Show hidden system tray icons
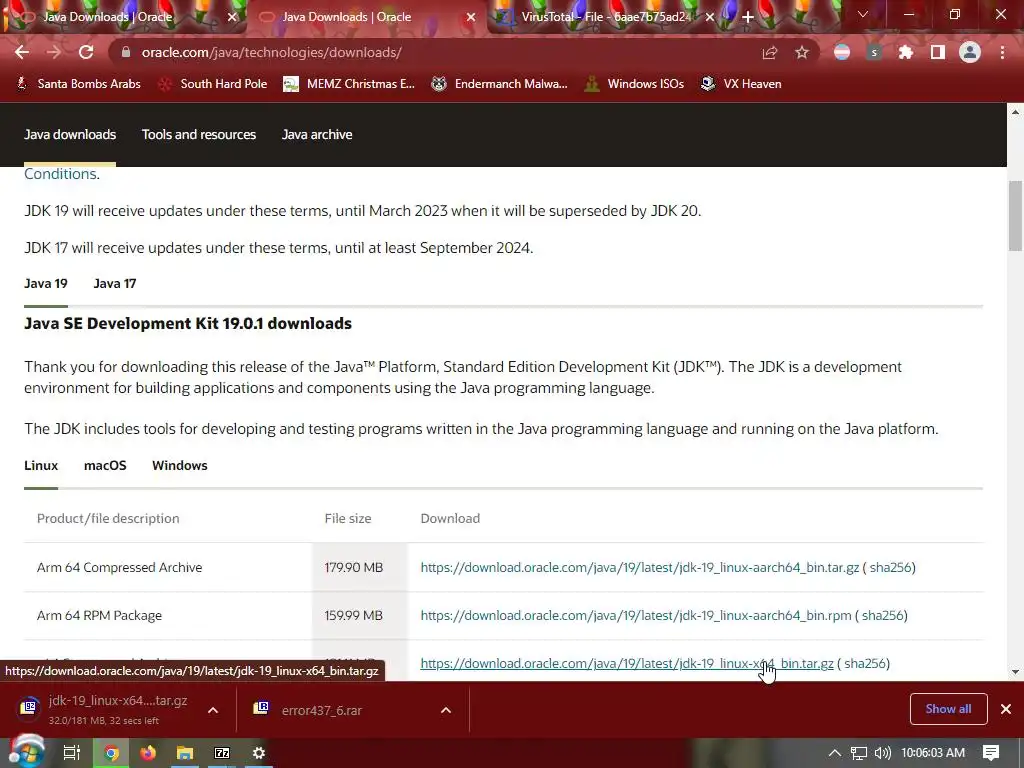 (835, 753)
